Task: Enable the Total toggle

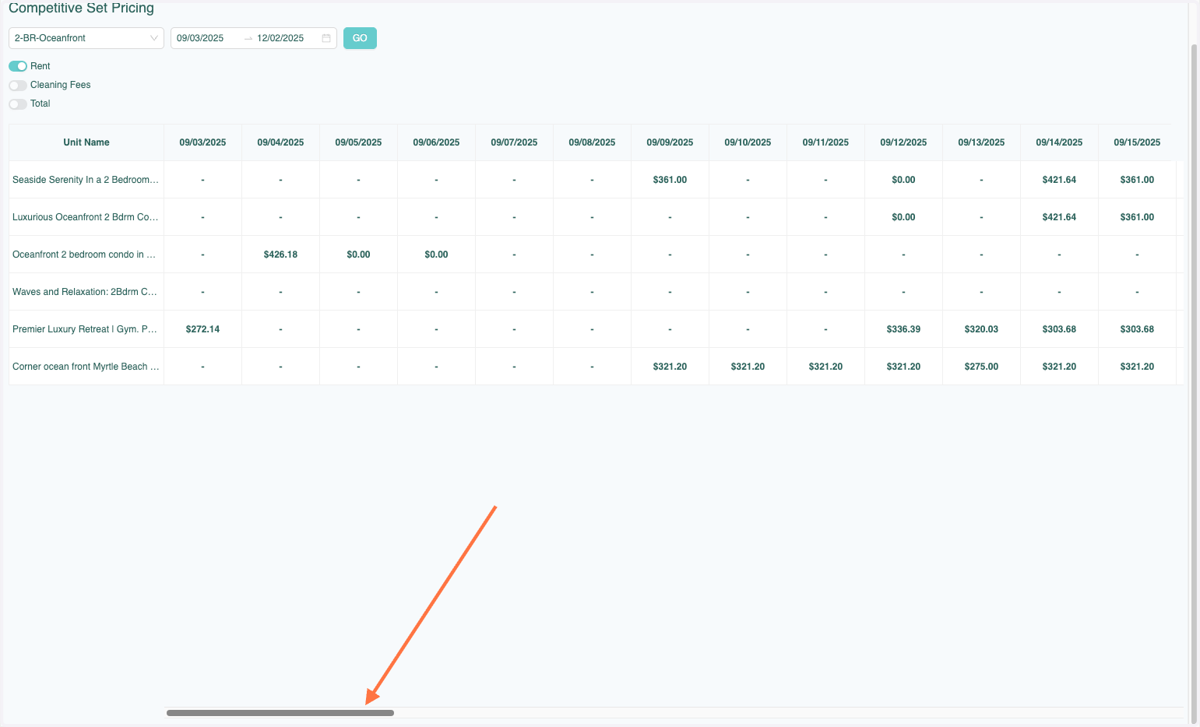Action: coord(18,104)
